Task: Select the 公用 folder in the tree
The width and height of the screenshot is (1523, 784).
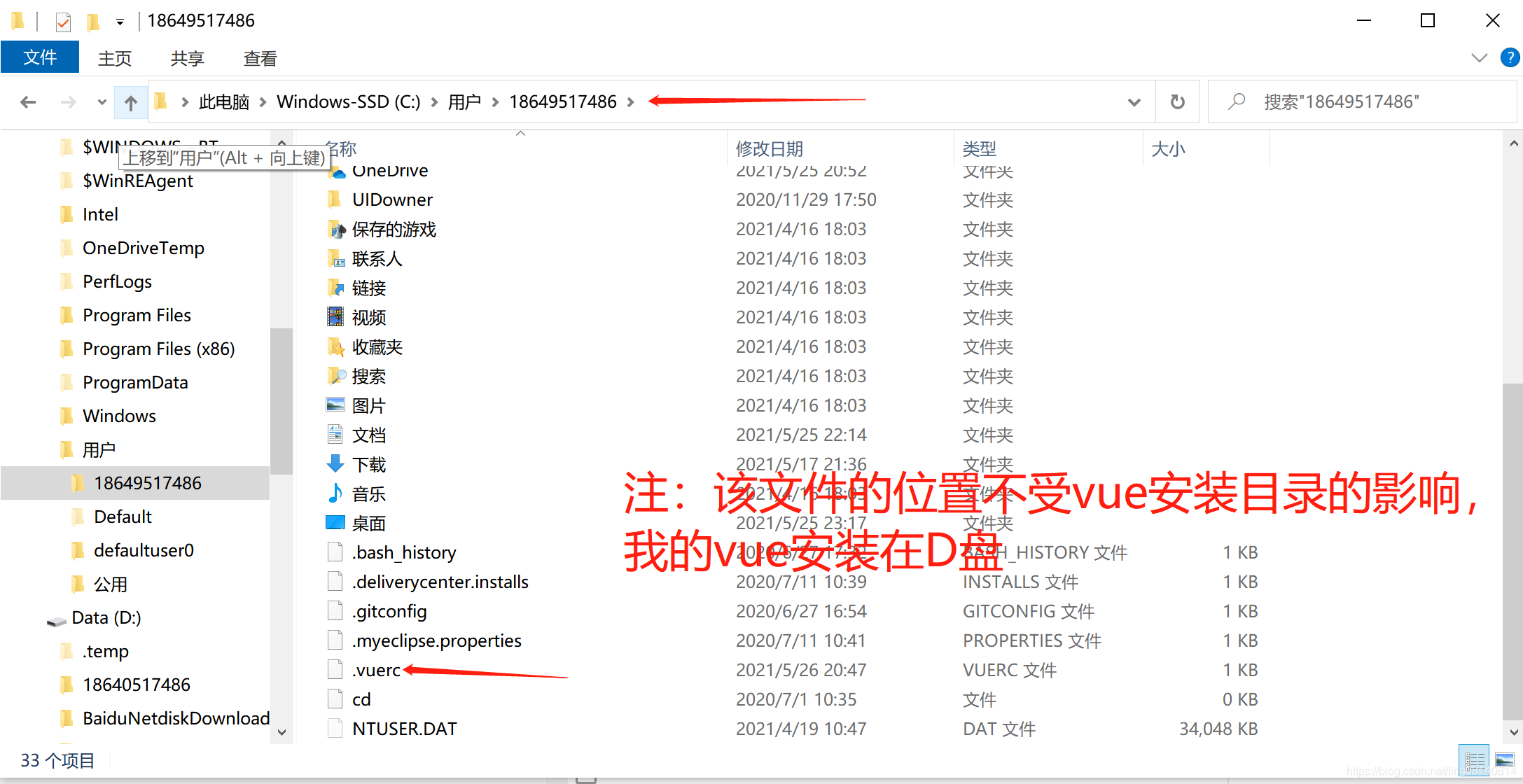Action: 111,584
